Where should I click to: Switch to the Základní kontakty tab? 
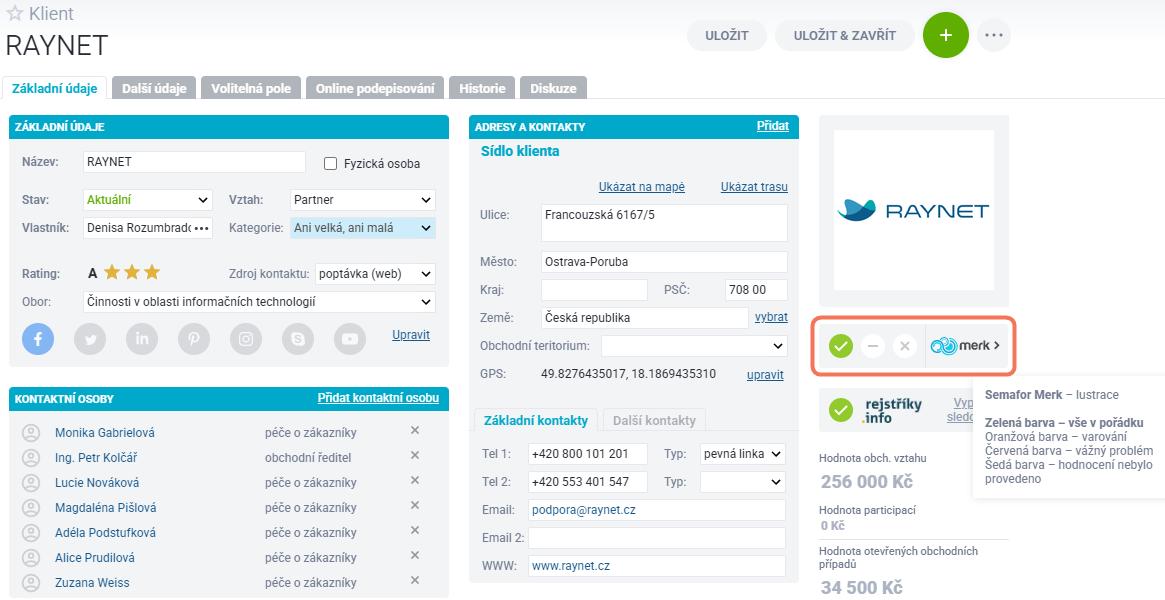coord(536,420)
